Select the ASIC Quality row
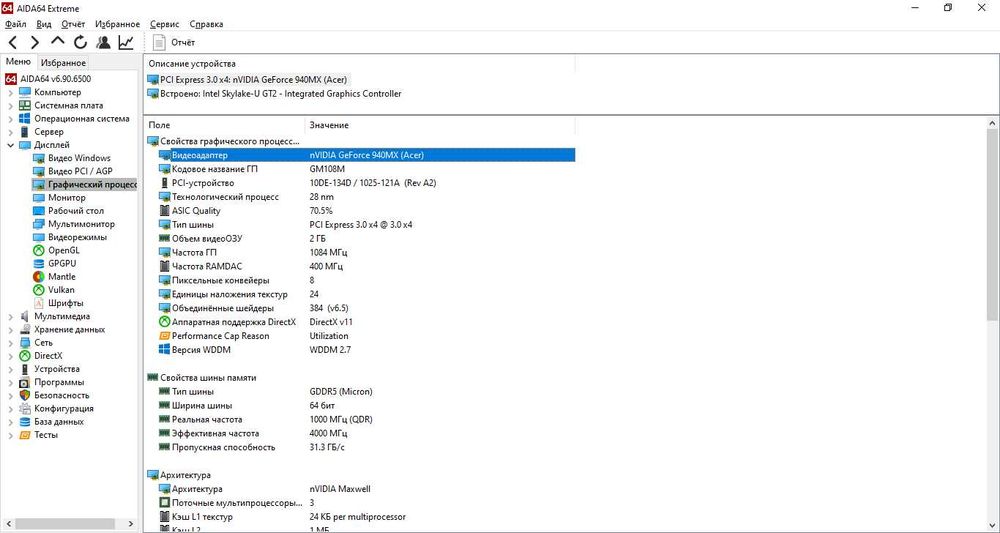This screenshot has height=533, width=1000. pyautogui.click(x=360, y=210)
